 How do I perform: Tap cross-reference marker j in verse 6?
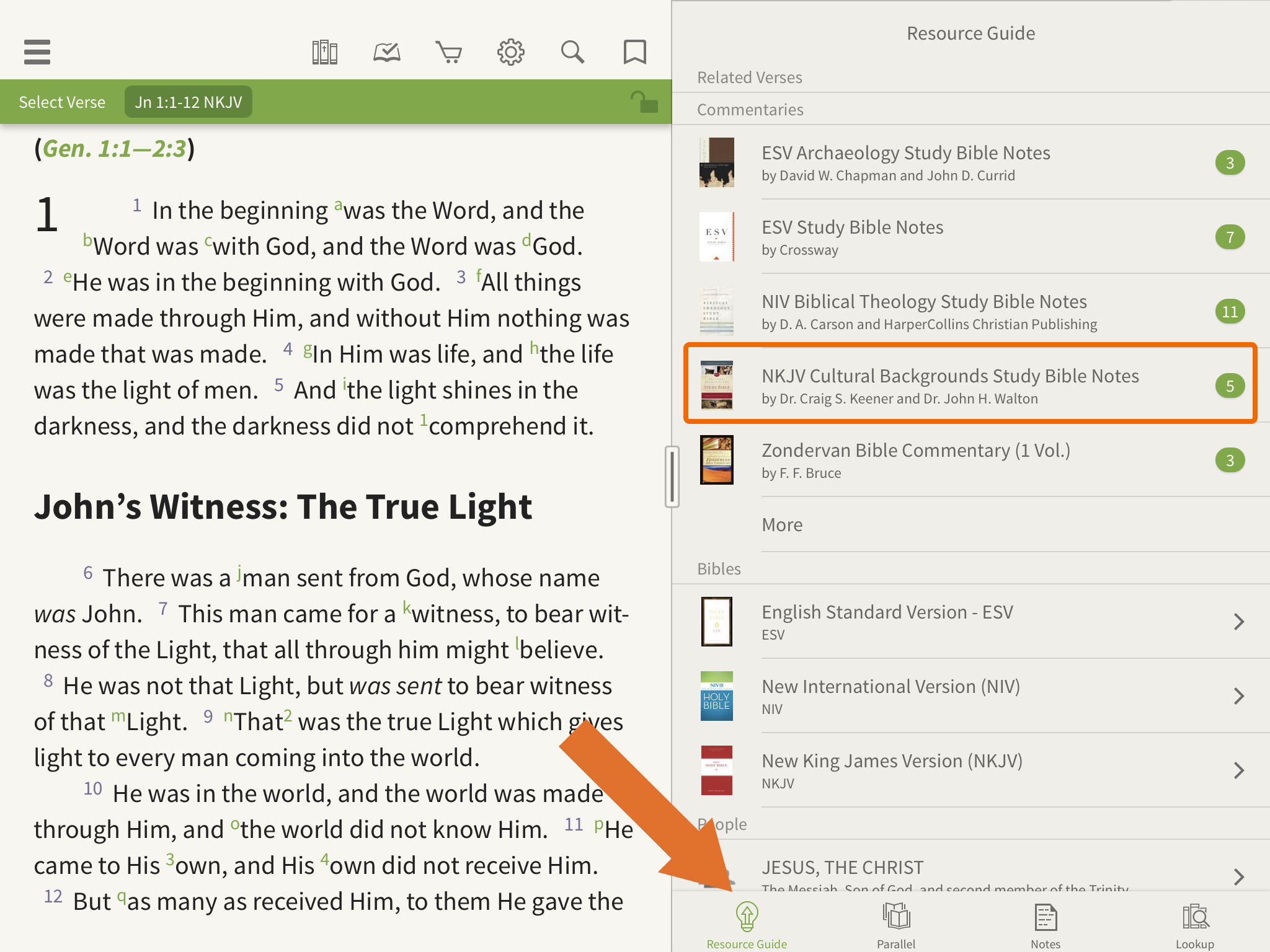(238, 573)
